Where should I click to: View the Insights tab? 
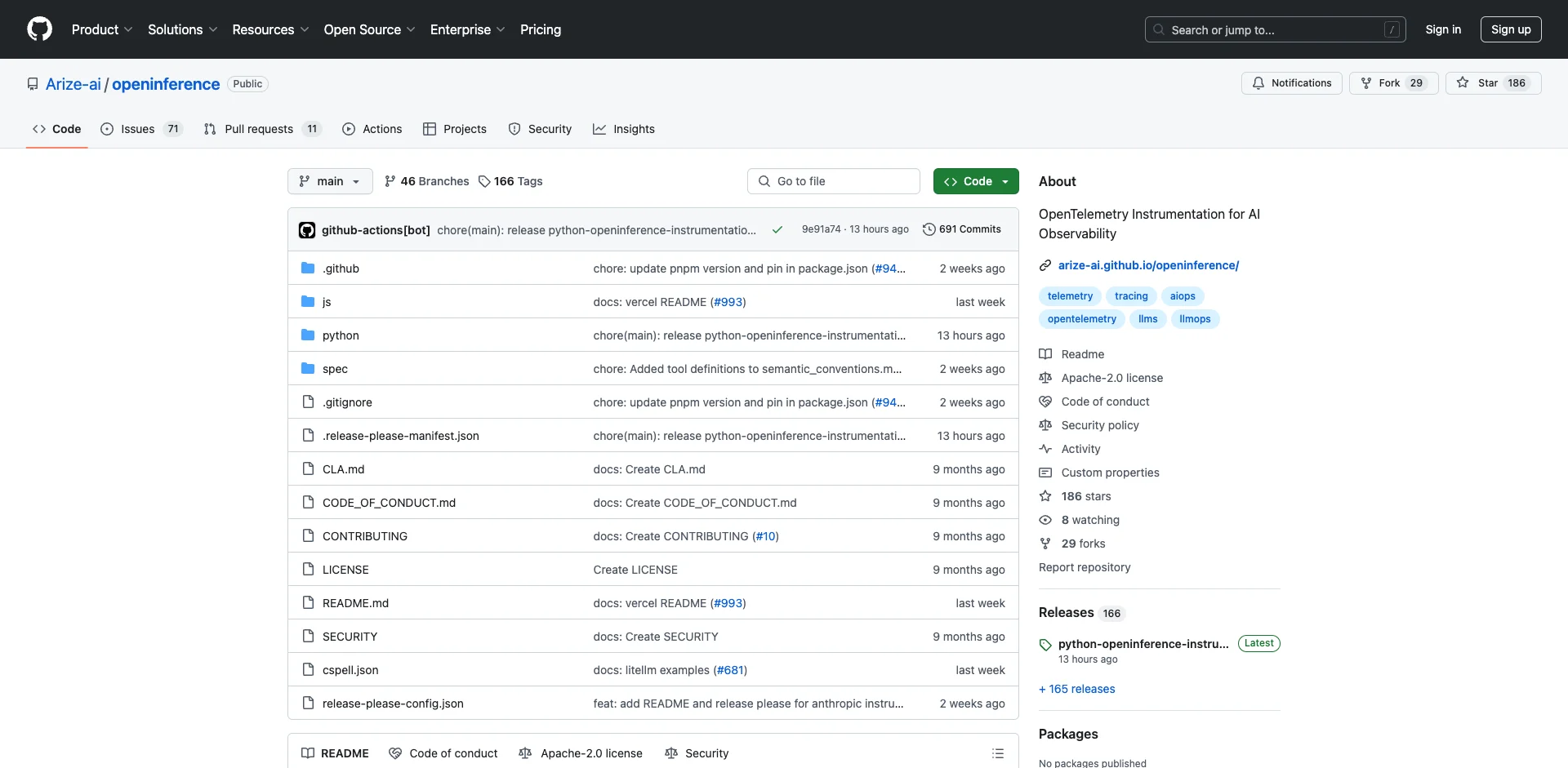624,129
